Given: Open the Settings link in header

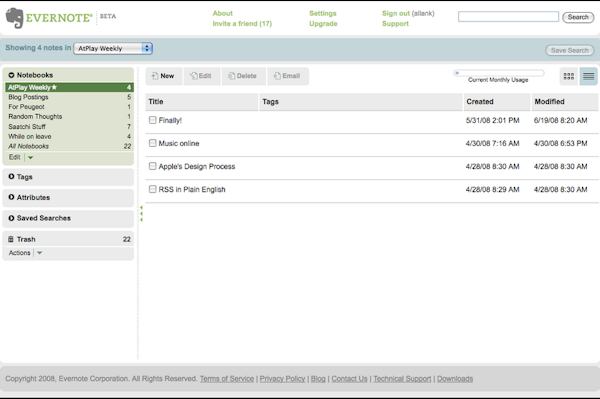Looking at the screenshot, I should (323, 13).
